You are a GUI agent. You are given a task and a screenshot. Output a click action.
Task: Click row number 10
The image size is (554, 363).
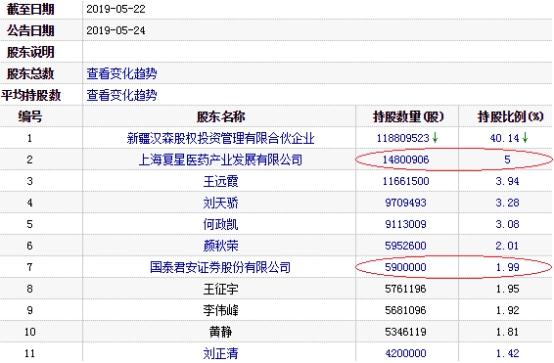coord(30,332)
